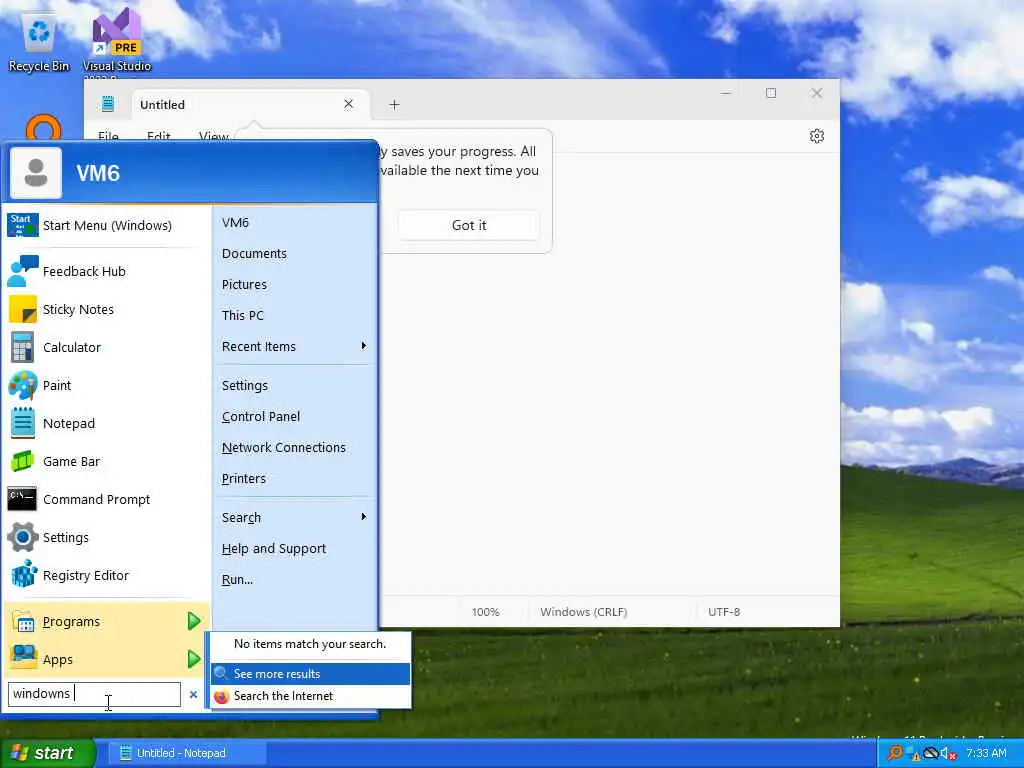Click muted volume icon in tray
The width and height of the screenshot is (1024, 768).
947,754
